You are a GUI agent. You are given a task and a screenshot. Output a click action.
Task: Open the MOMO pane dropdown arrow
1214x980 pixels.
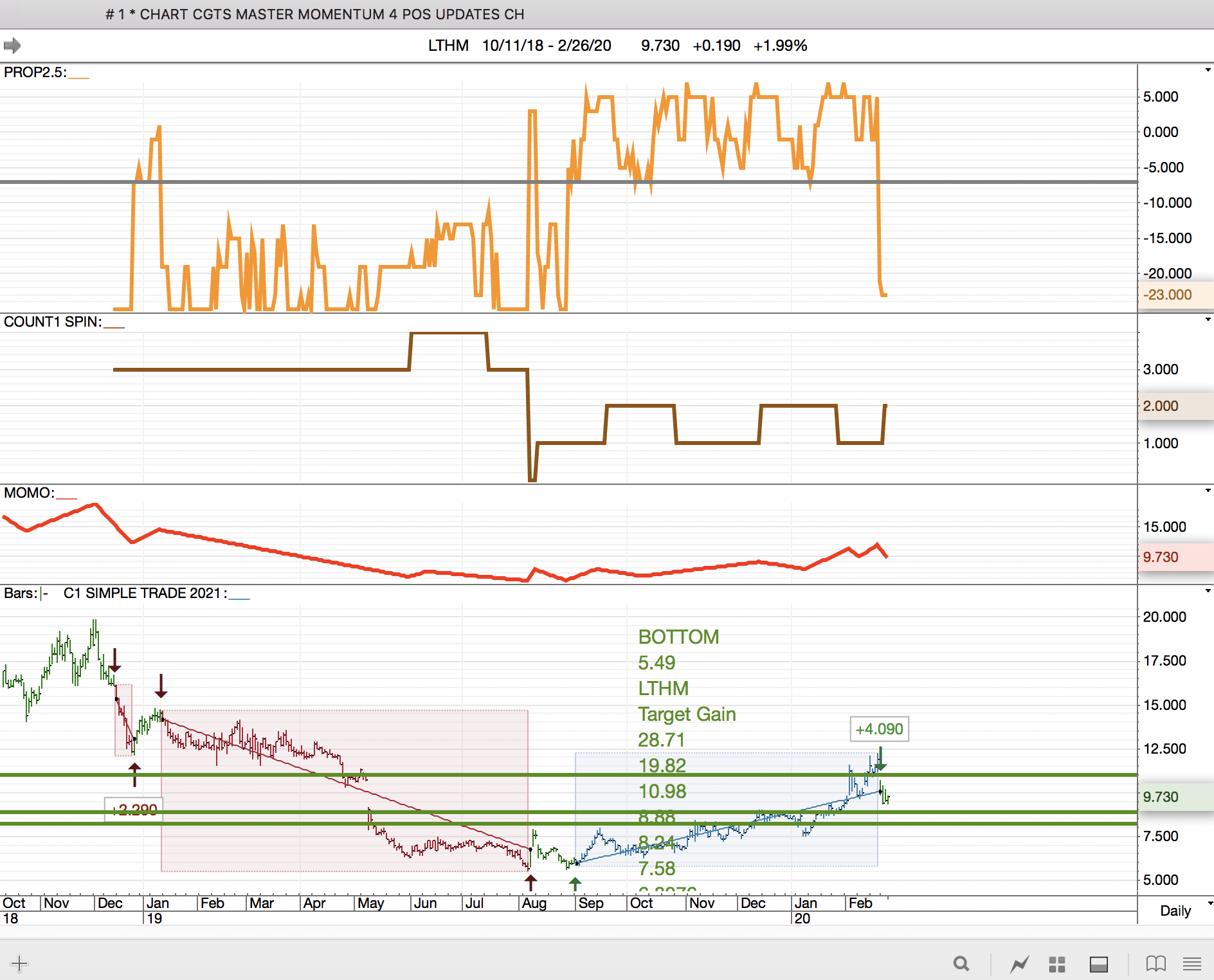pyautogui.click(x=1208, y=491)
